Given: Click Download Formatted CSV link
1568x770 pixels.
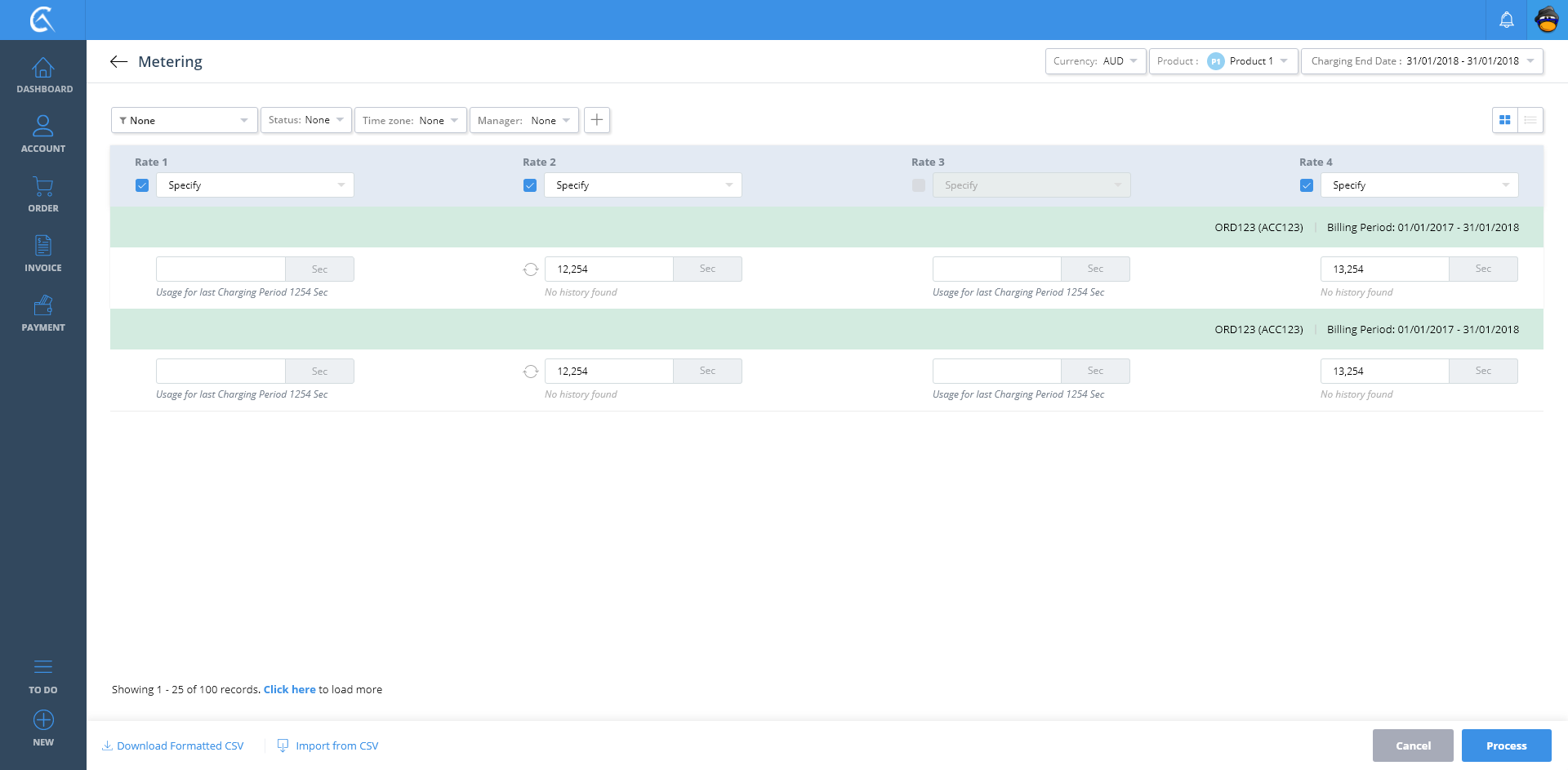Looking at the screenshot, I should pos(173,746).
